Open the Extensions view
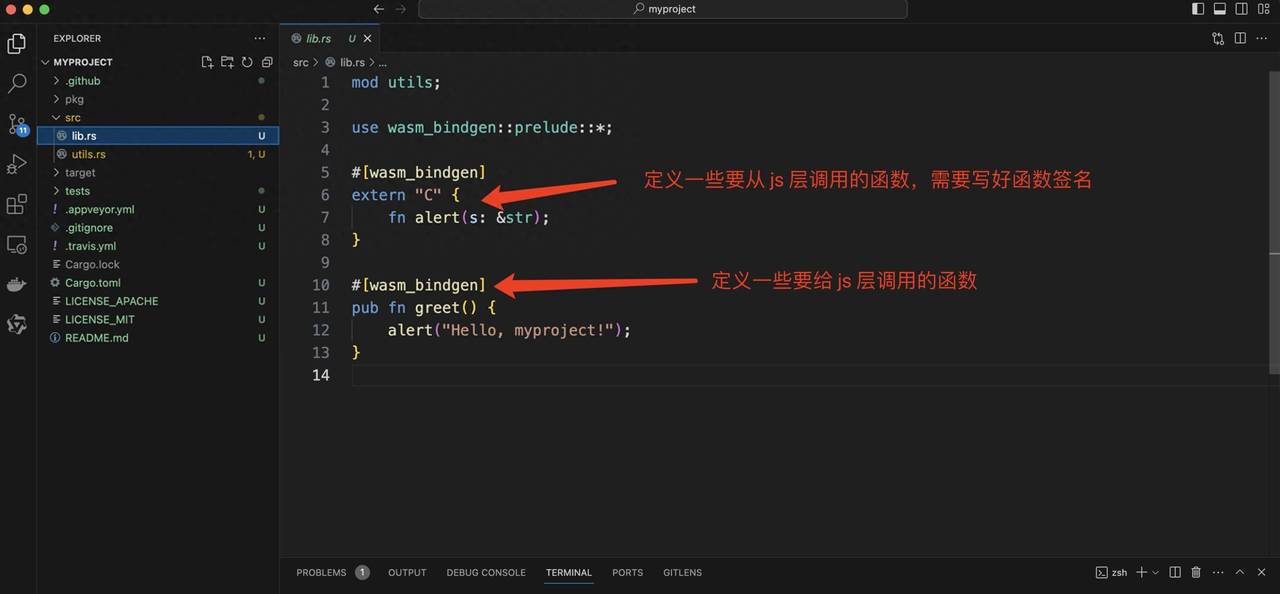 [x=17, y=205]
